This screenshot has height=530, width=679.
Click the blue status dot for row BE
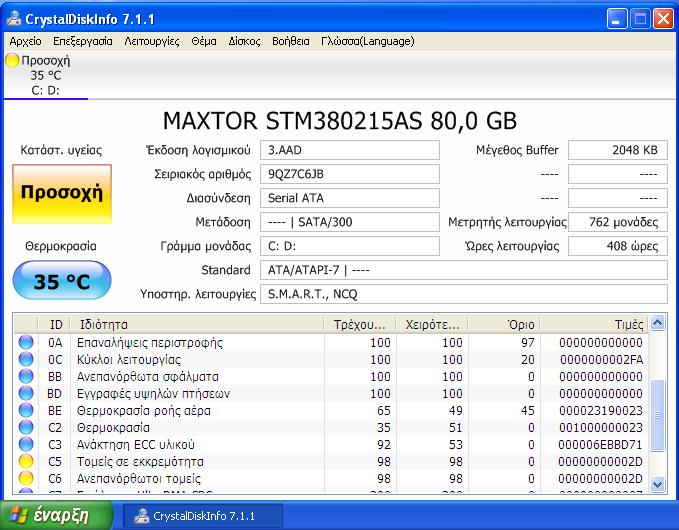coord(27,410)
